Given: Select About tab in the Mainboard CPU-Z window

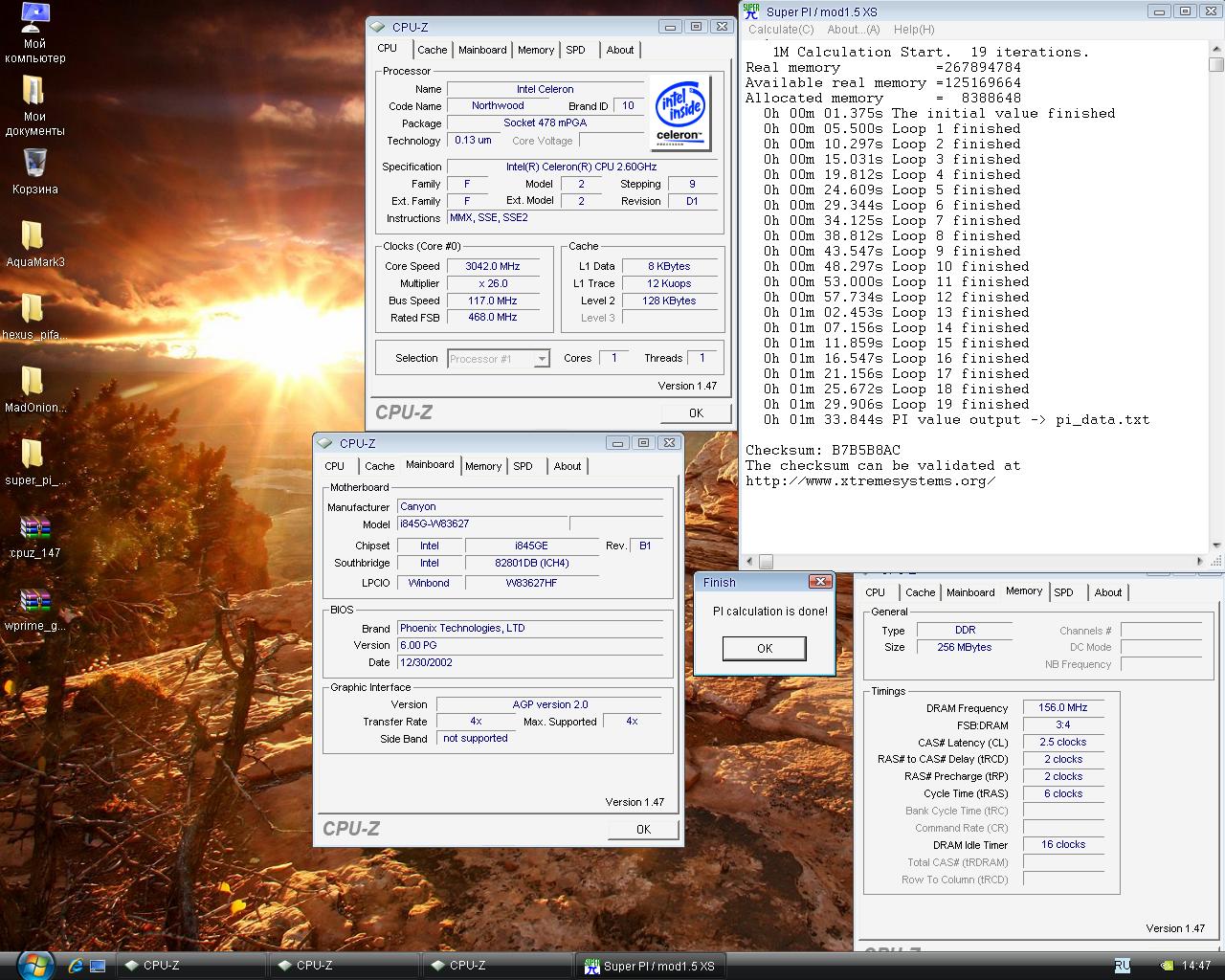Looking at the screenshot, I should tap(567, 466).
